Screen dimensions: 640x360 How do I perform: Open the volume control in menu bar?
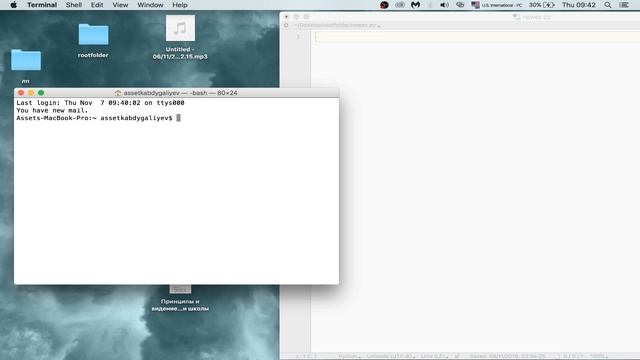click(x=444, y=5)
